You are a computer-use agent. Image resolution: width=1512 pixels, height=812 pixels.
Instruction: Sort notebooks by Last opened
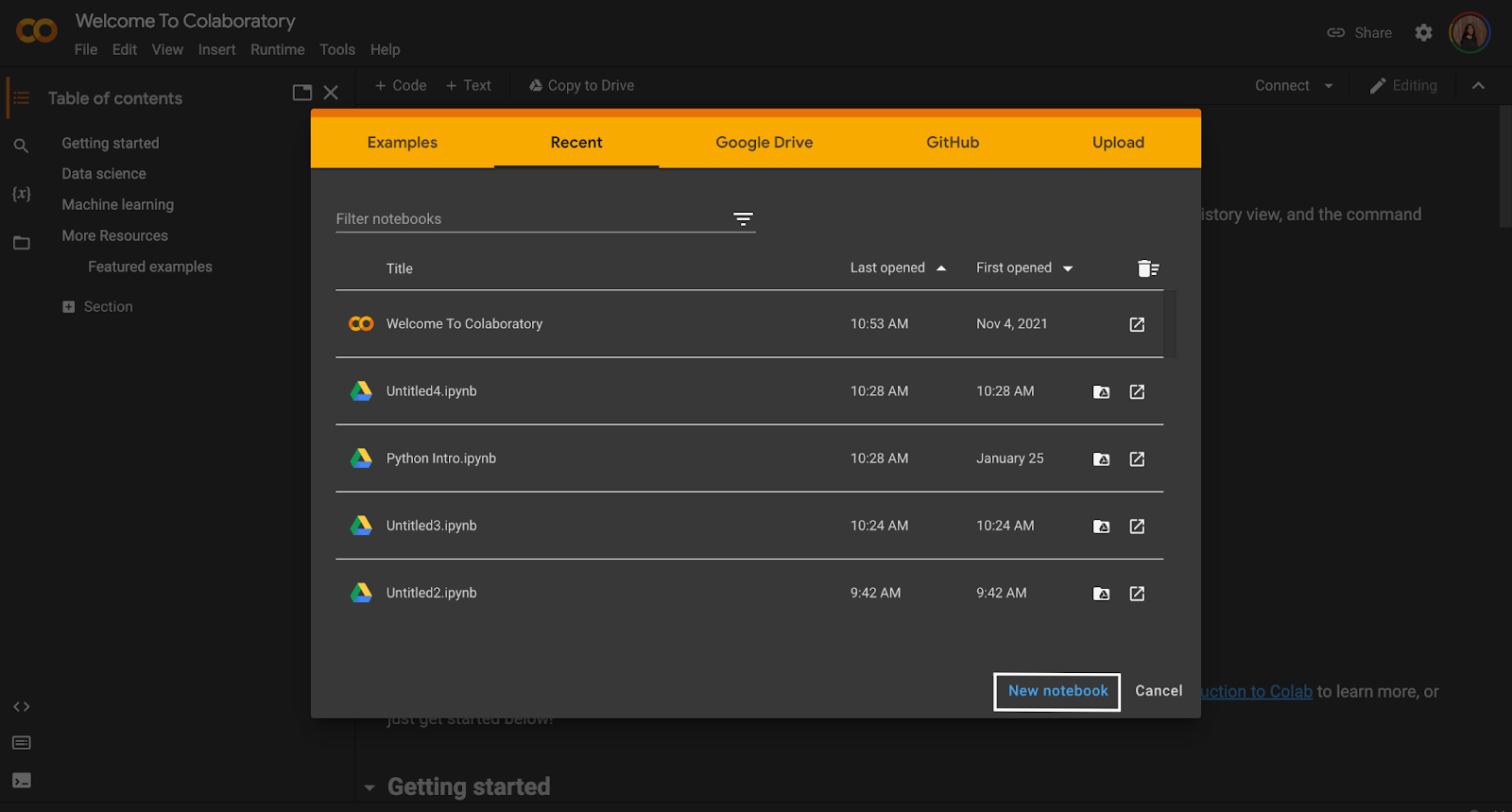tap(898, 268)
